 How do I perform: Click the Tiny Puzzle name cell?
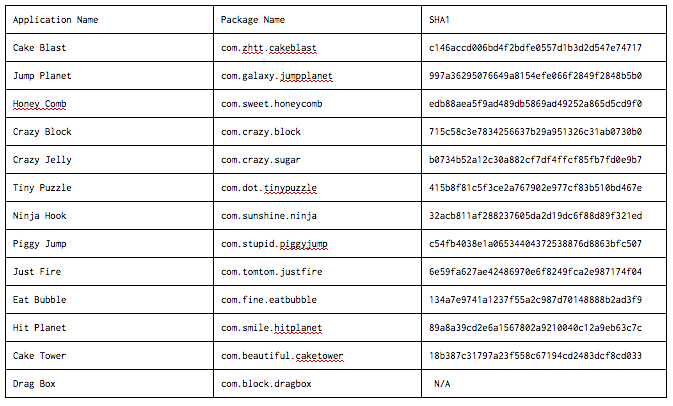click(109, 188)
